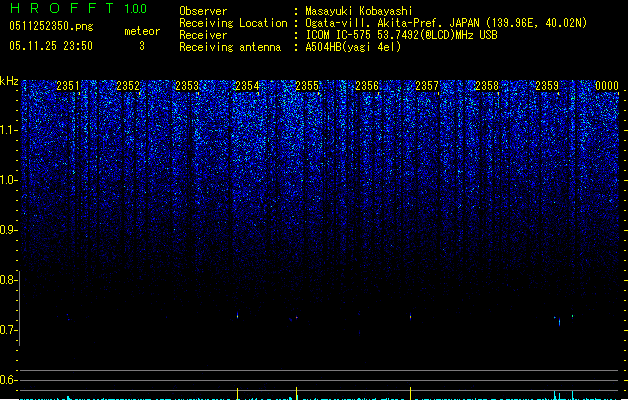Click the yellow detection bar below 2354

pos(237,394)
